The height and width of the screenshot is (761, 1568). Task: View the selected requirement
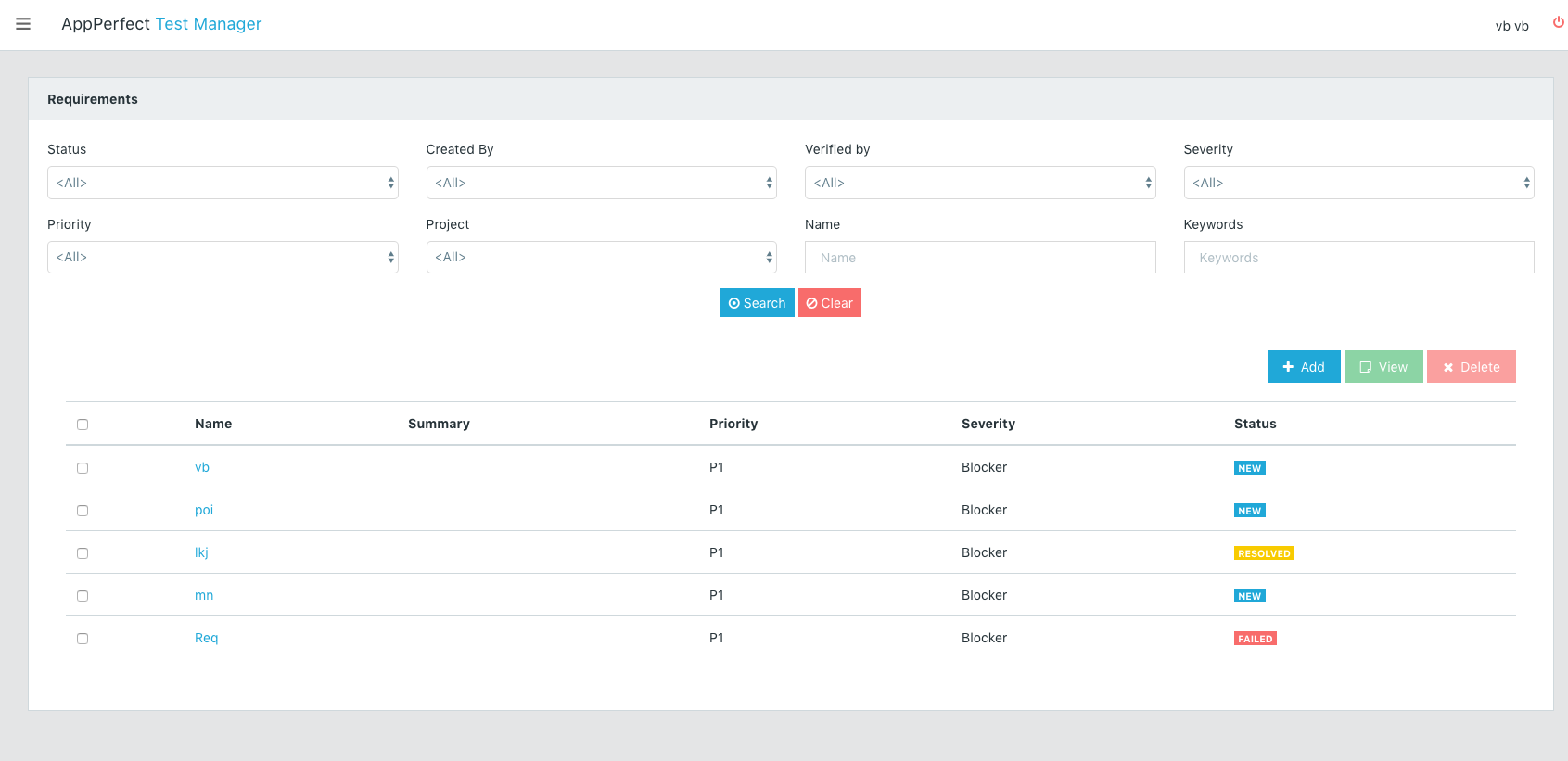pos(1383,367)
